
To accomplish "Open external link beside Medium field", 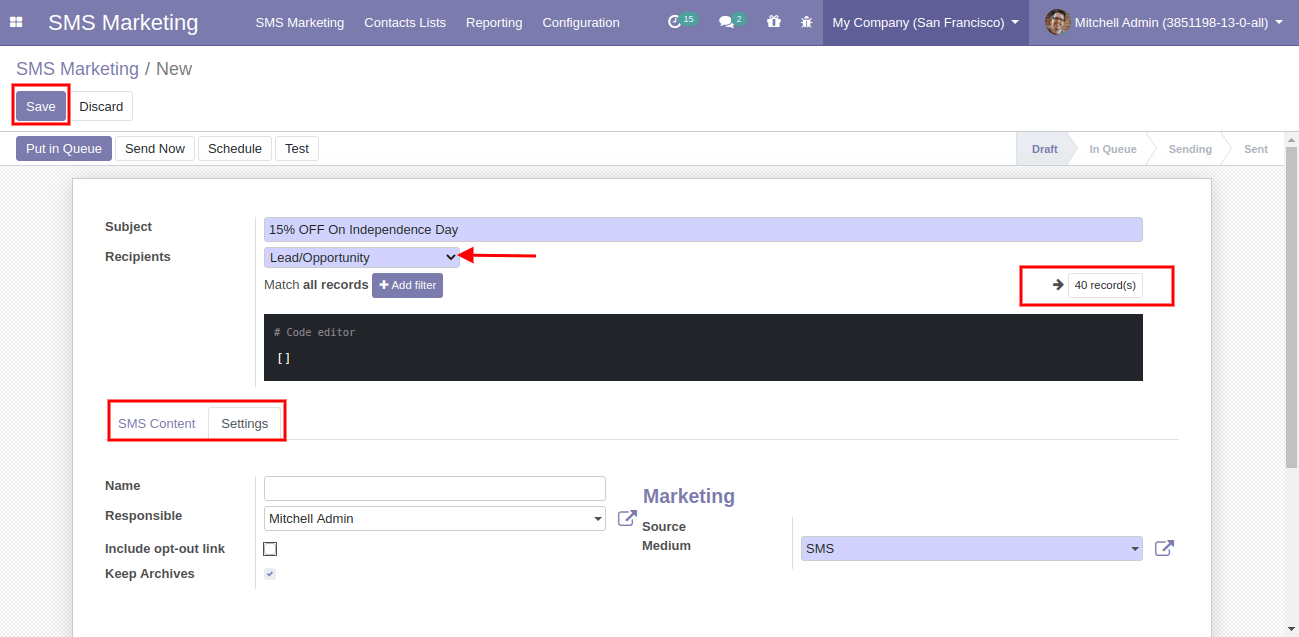I will (x=1164, y=548).
